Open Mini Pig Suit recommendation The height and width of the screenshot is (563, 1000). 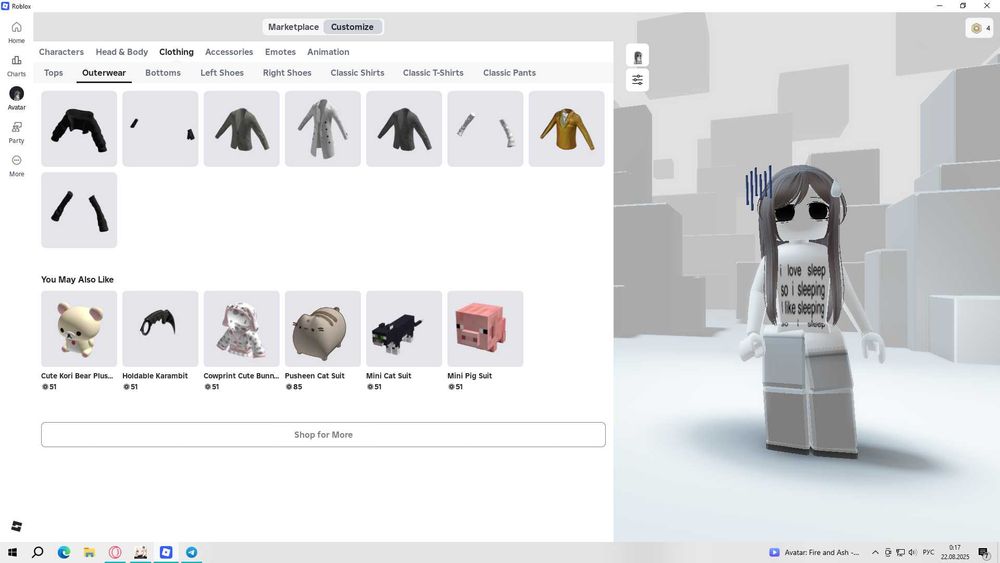tap(485, 329)
